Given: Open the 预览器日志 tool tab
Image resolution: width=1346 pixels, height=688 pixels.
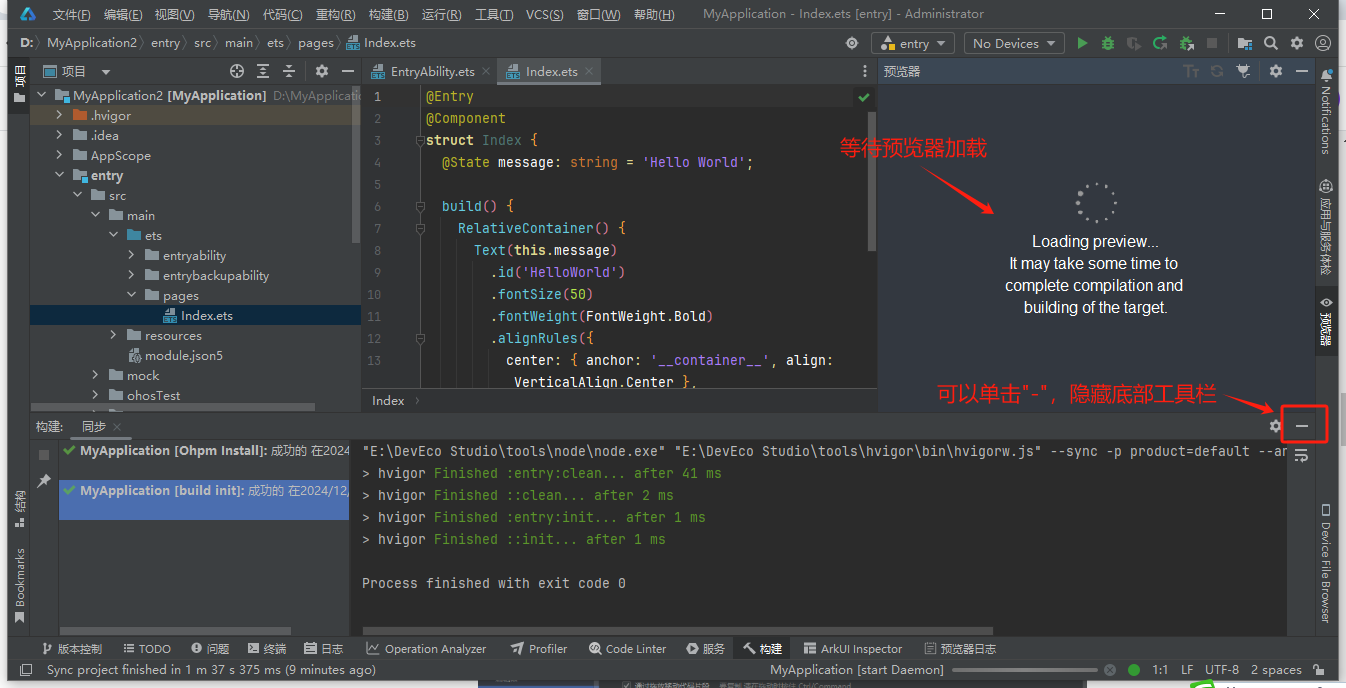Looking at the screenshot, I should tap(960, 649).
